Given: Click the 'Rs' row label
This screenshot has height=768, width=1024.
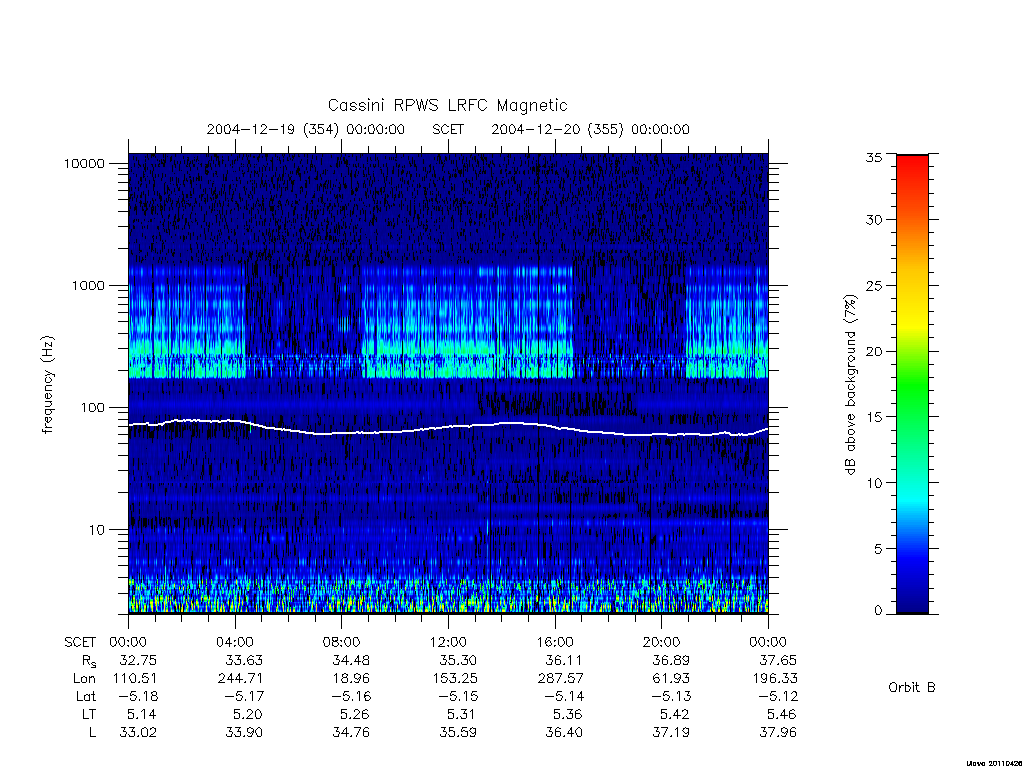Looking at the screenshot, I should [x=88, y=662].
